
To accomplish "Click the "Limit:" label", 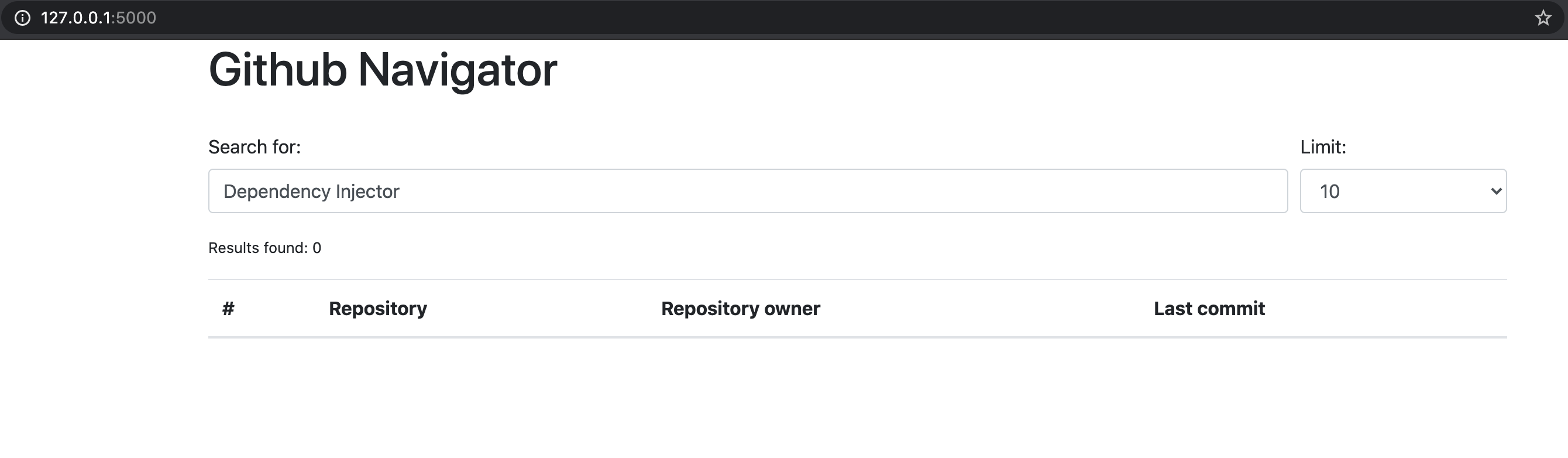I will click(x=1323, y=147).
